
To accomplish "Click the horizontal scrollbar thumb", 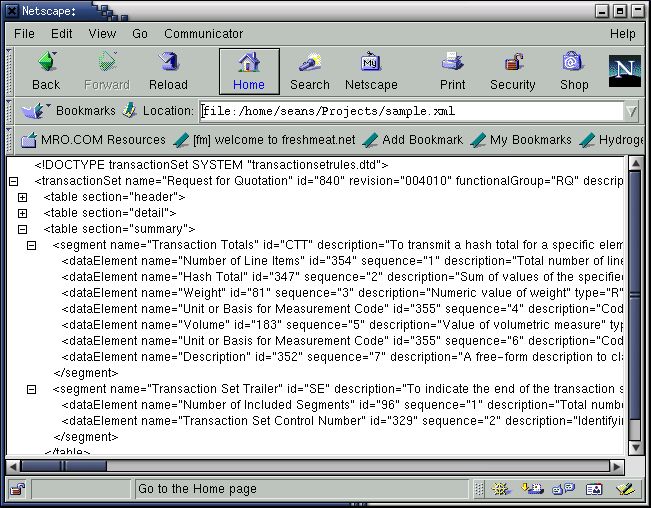I will pyautogui.click(x=63, y=466).
